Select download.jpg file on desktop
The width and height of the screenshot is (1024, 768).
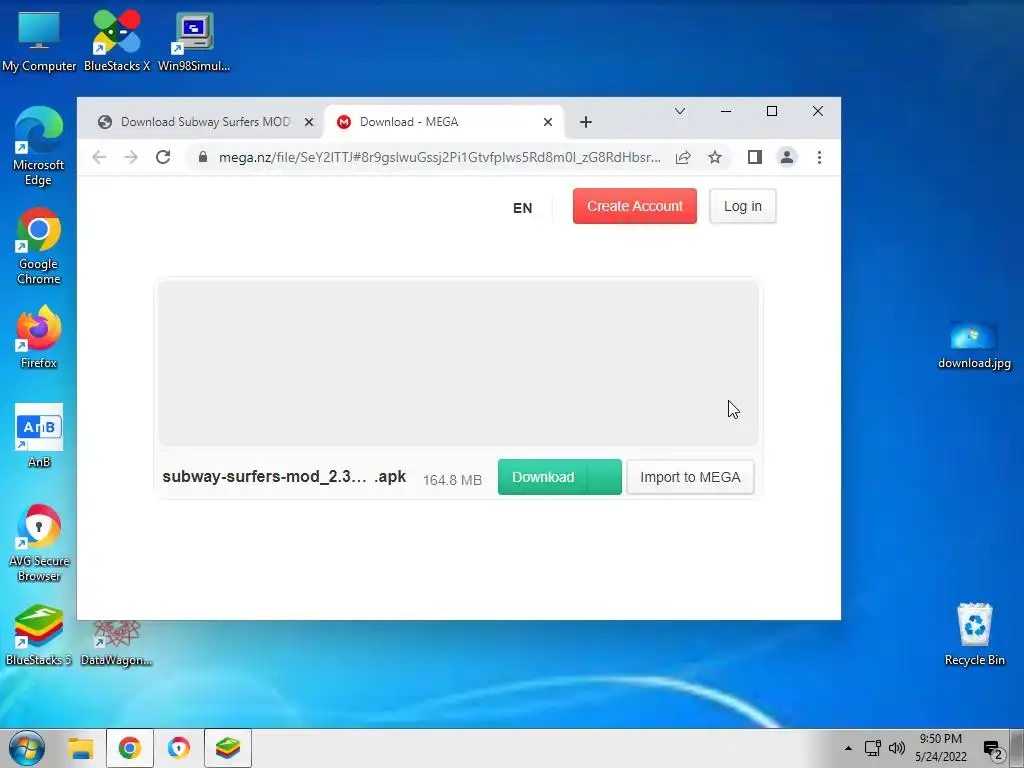click(974, 345)
